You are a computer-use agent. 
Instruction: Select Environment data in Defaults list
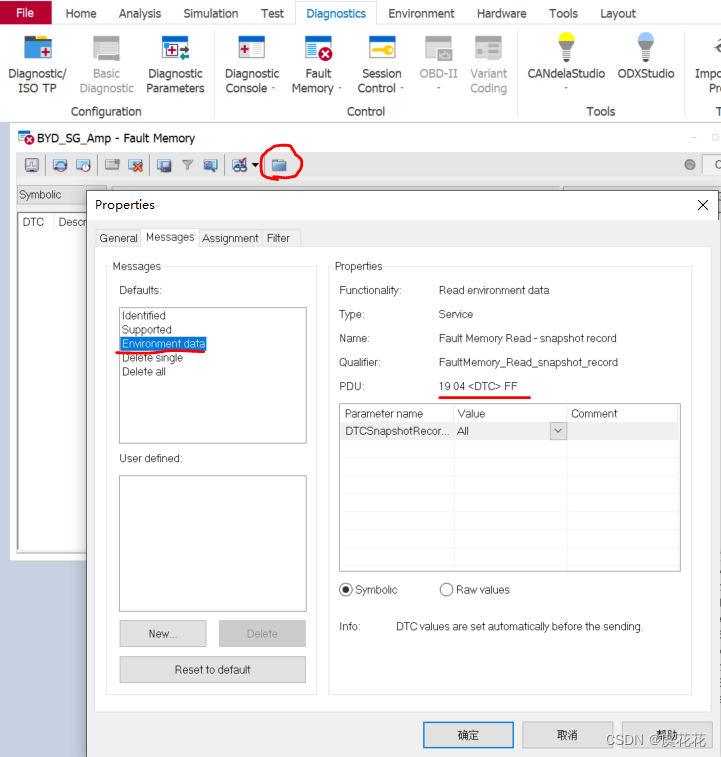[x=164, y=343]
